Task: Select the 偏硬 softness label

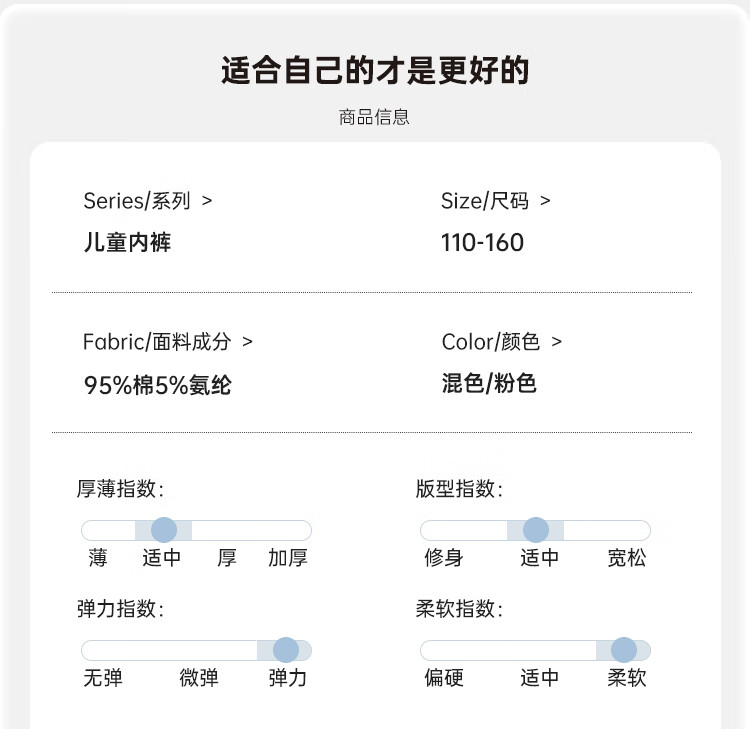Action: (444, 678)
